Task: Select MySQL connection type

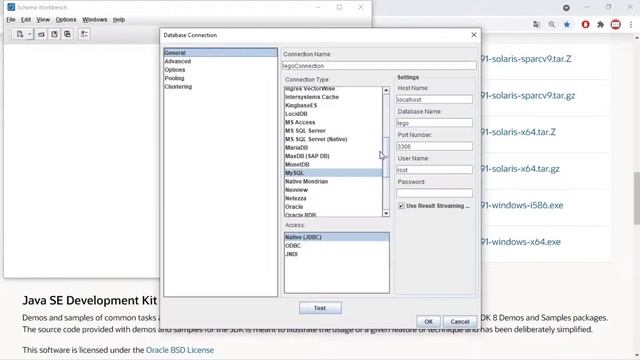Action: click(x=333, y=173)
